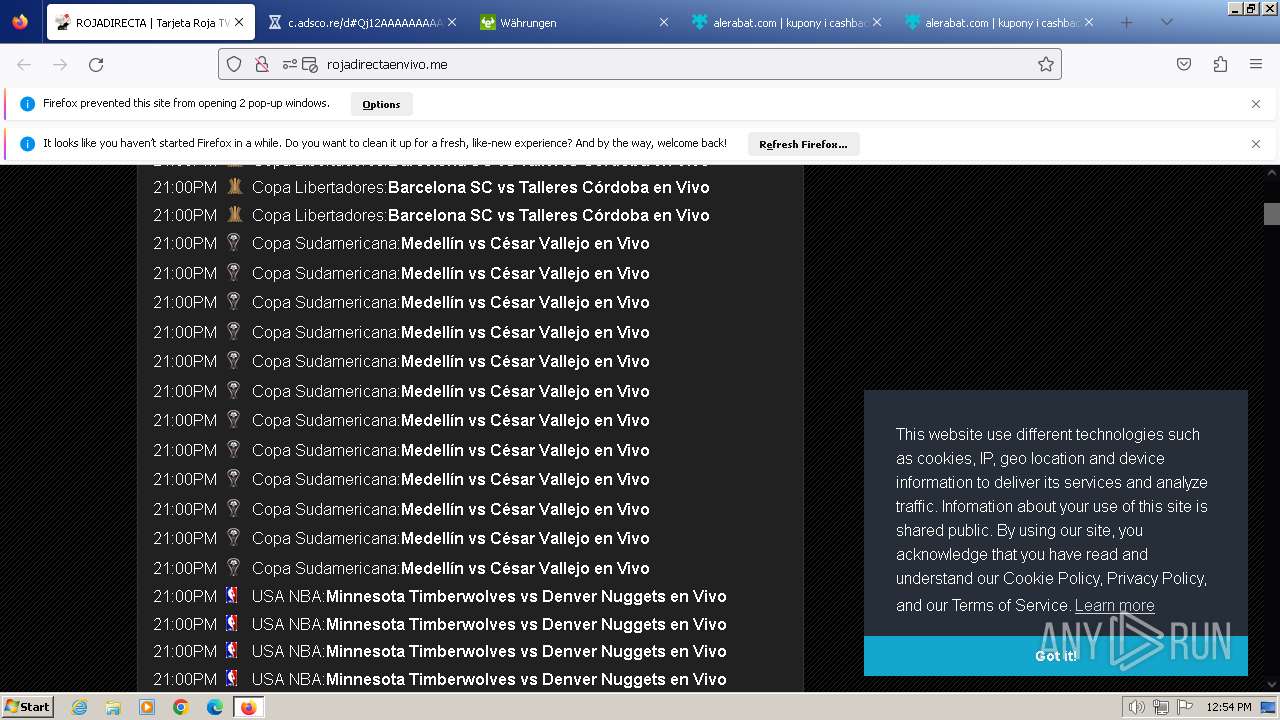The height and width of the screenshot is (720, 1280).
Task: Go forward with the forward arrow
Action: [60, 64]
